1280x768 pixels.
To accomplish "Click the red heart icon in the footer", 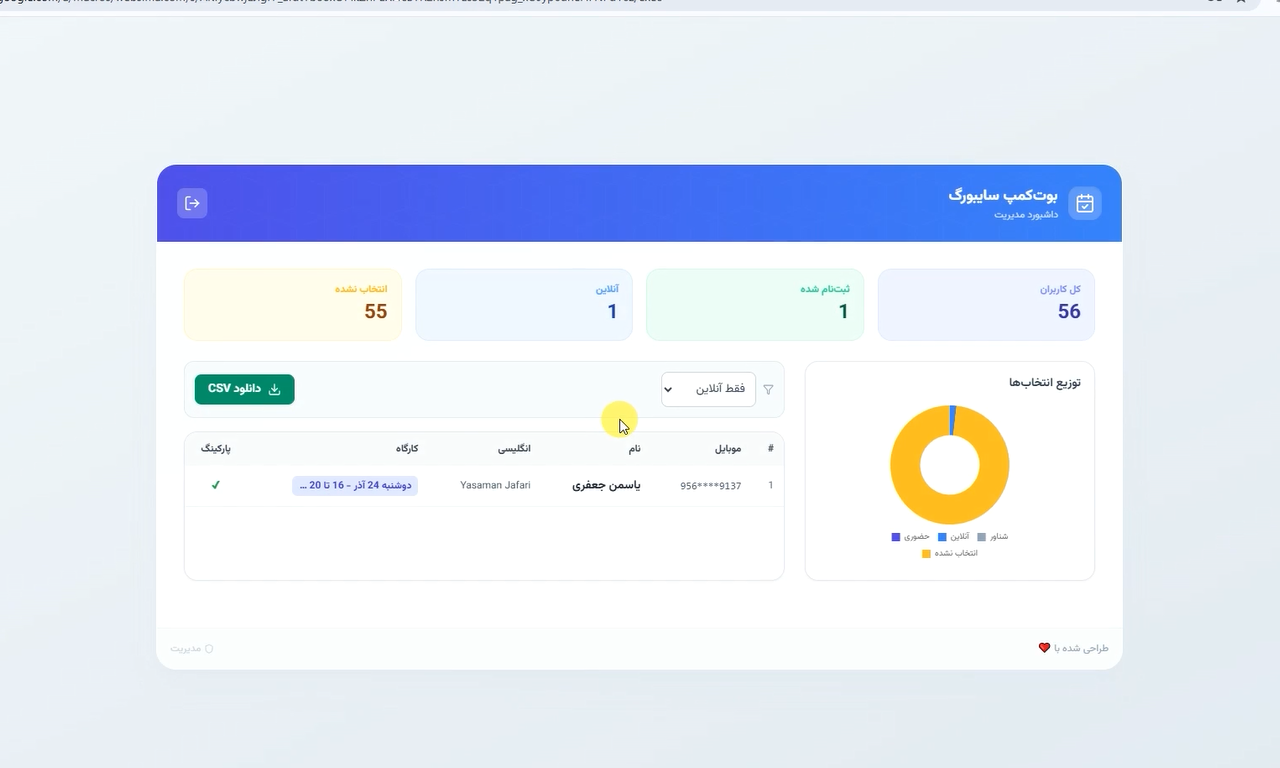I will click(1044, 648).
